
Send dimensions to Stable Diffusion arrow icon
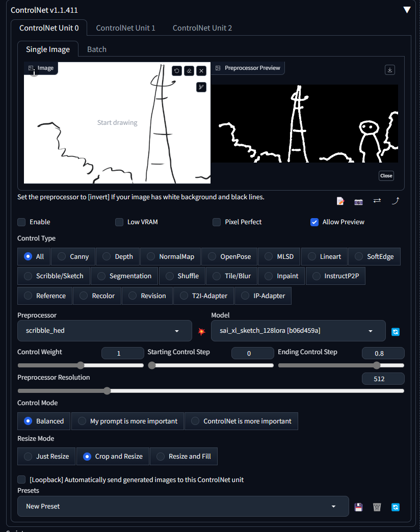point(396,201)
